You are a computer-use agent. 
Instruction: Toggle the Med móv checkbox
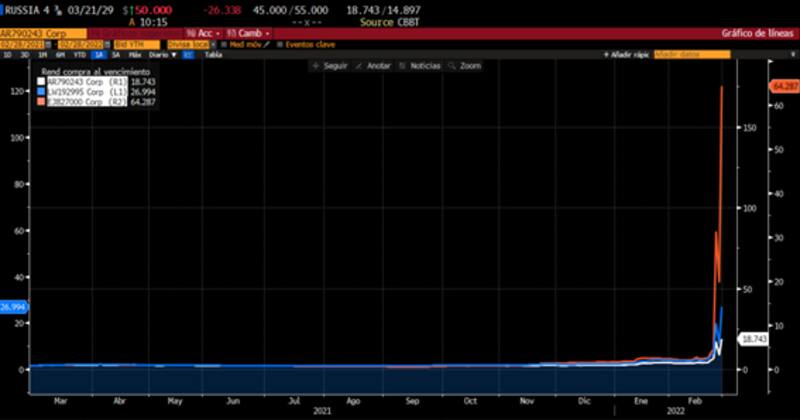[x=225, y=44]
